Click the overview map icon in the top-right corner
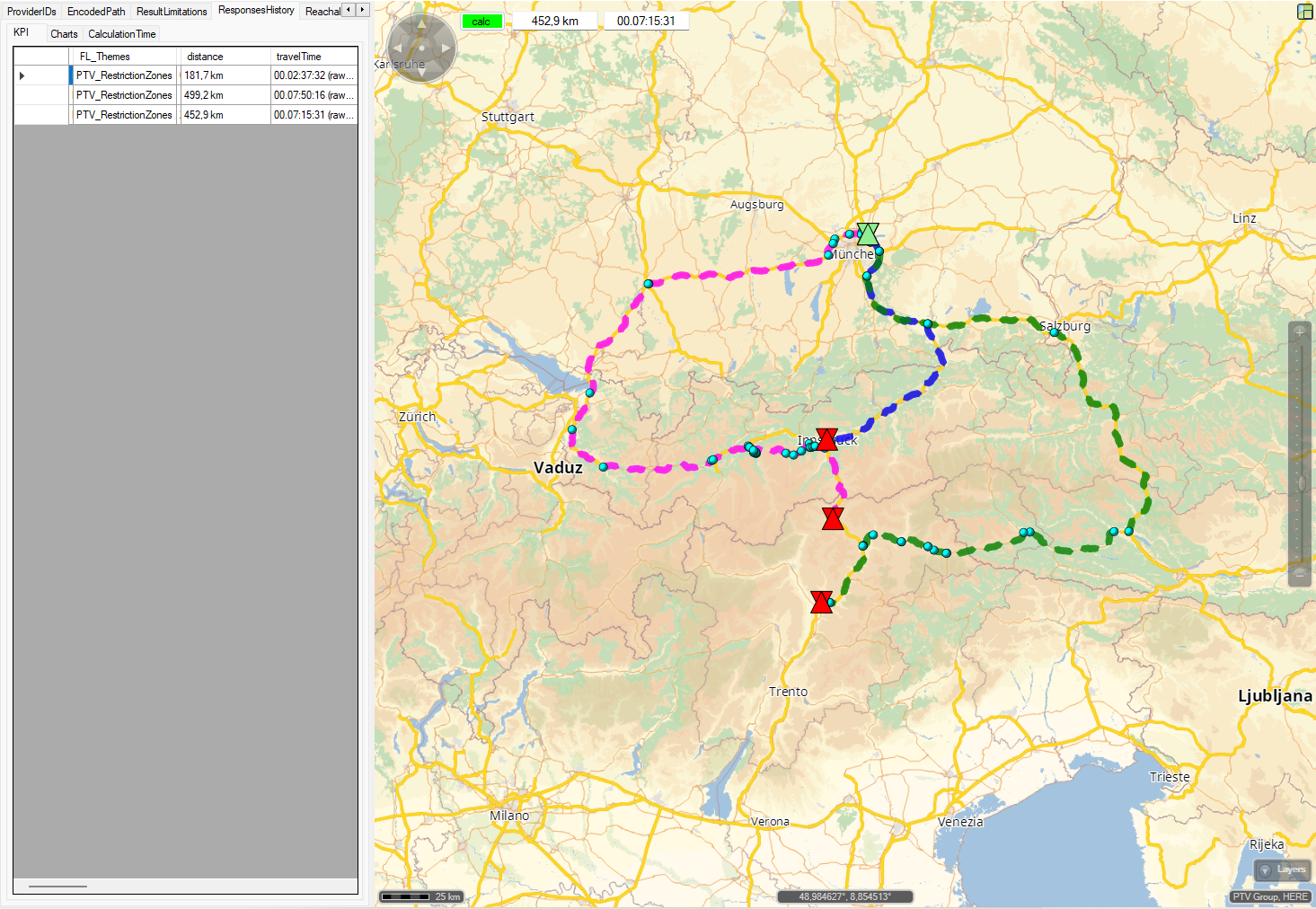This screenshot has height=909, width=1316. [x=1305, y=12]
